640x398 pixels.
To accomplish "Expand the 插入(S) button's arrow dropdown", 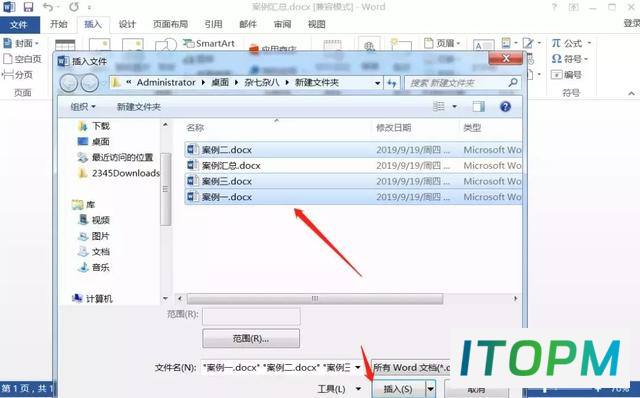I will (431, 389).
